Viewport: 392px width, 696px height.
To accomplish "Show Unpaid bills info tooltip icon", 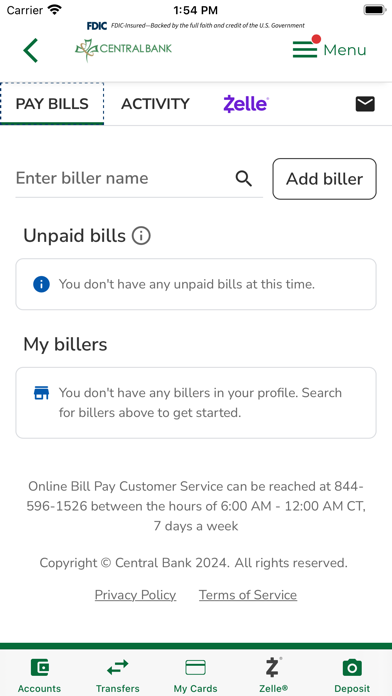I will pos(141,236).
